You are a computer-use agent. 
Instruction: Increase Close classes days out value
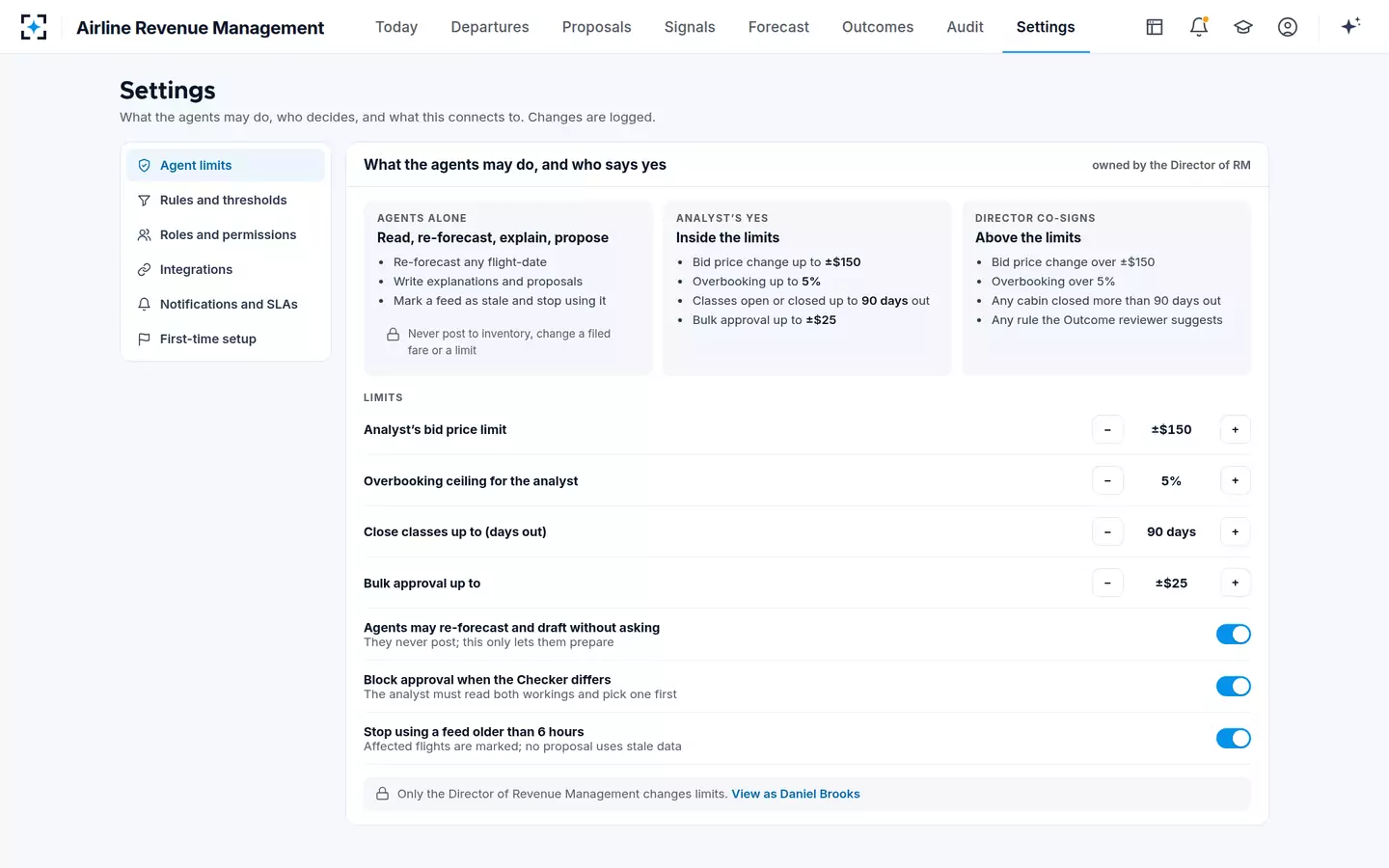click(1235, 531)
